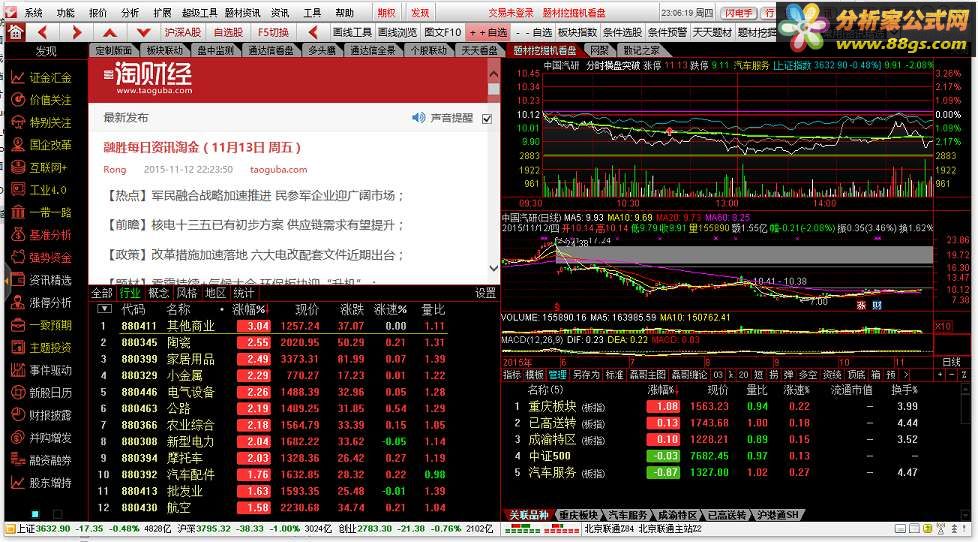Open the 报价 menu

tap(98, 12)
